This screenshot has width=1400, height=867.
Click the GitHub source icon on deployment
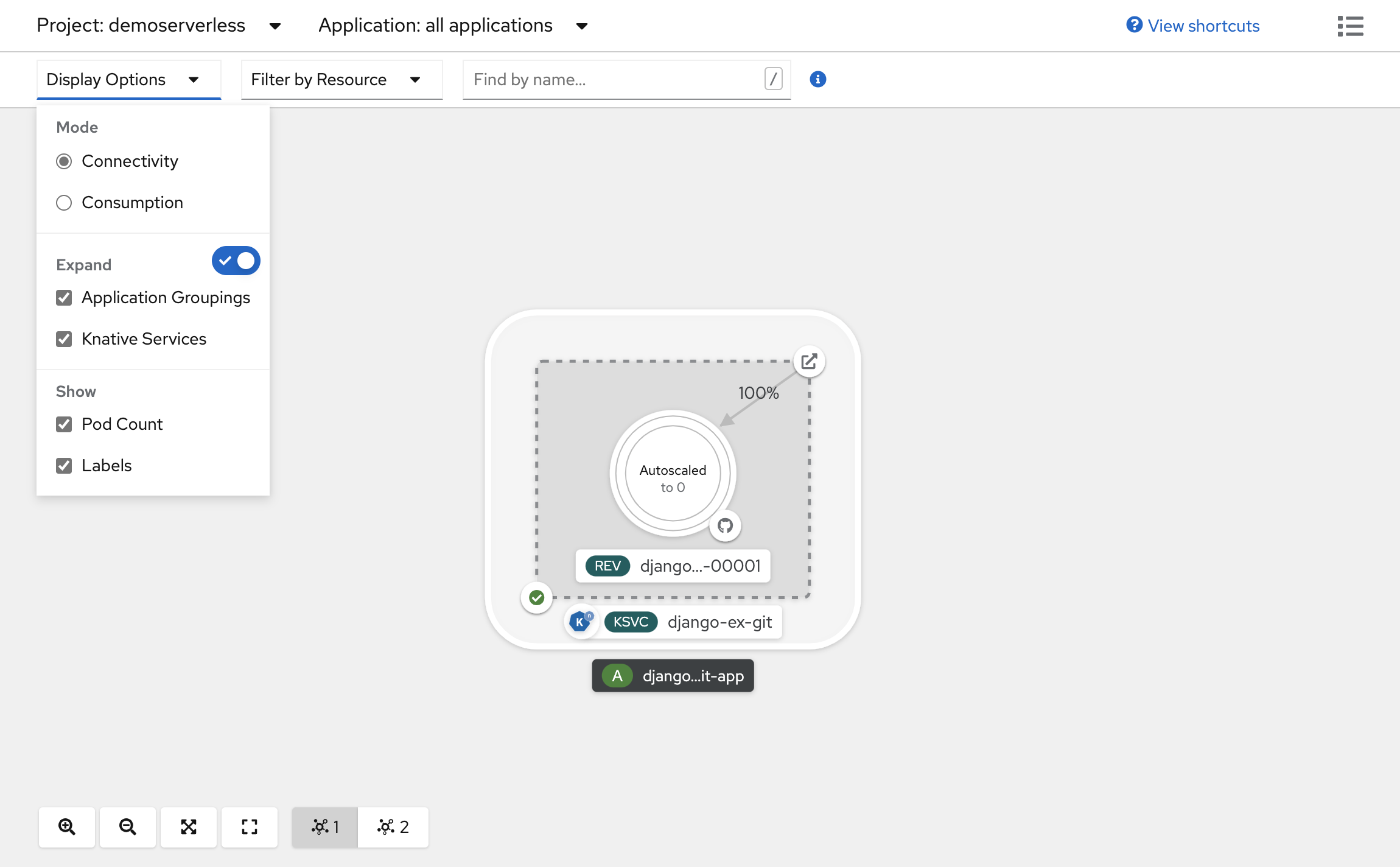[x=724, y=527]
